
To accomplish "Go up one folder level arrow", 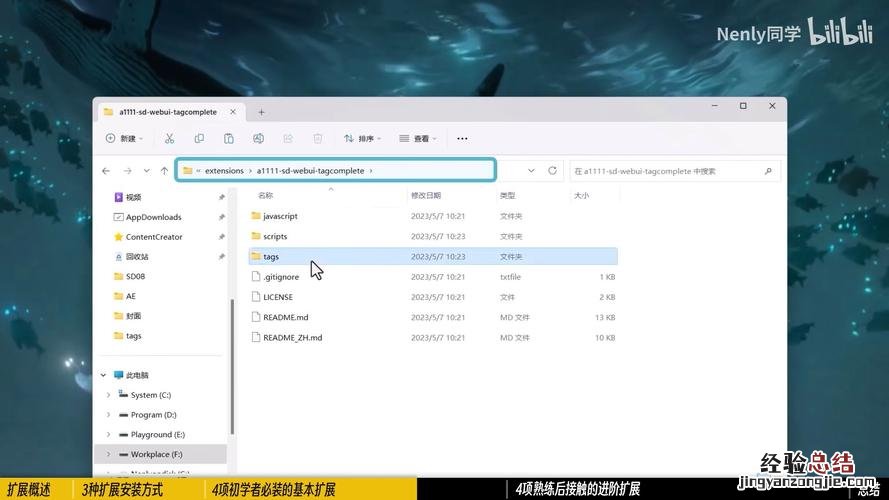I will 164,171.
